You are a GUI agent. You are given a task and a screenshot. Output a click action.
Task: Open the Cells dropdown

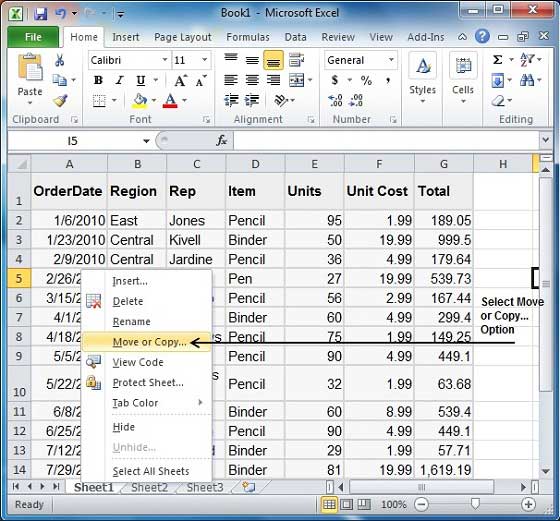pyautogui.click(x=463, y=79)
